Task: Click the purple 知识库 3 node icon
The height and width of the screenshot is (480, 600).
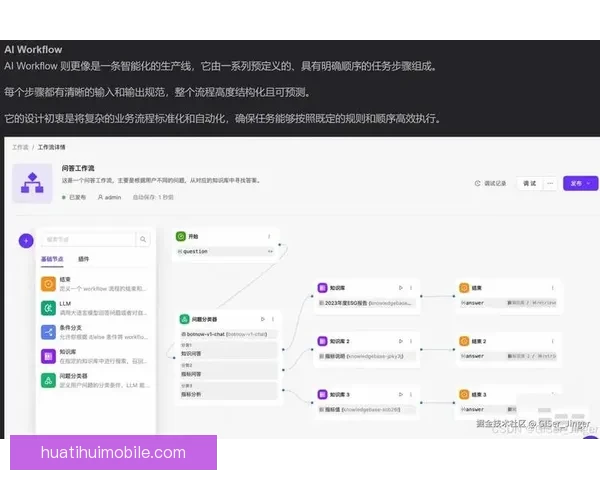Action: tap(323, 394)
